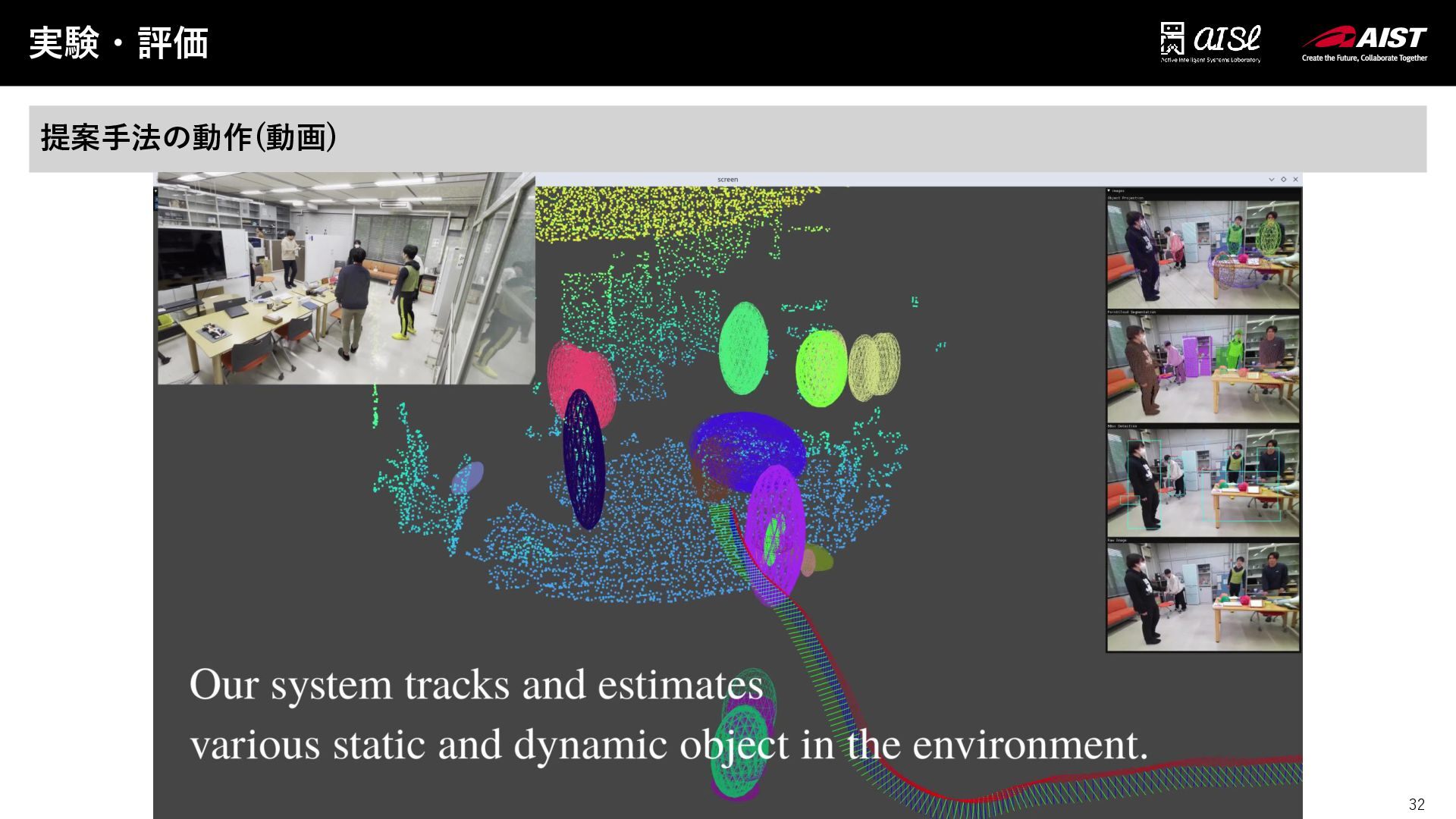Click the inset third-person room video
The width and height of the screenshot is (1456, 819).
pos(346,278)
